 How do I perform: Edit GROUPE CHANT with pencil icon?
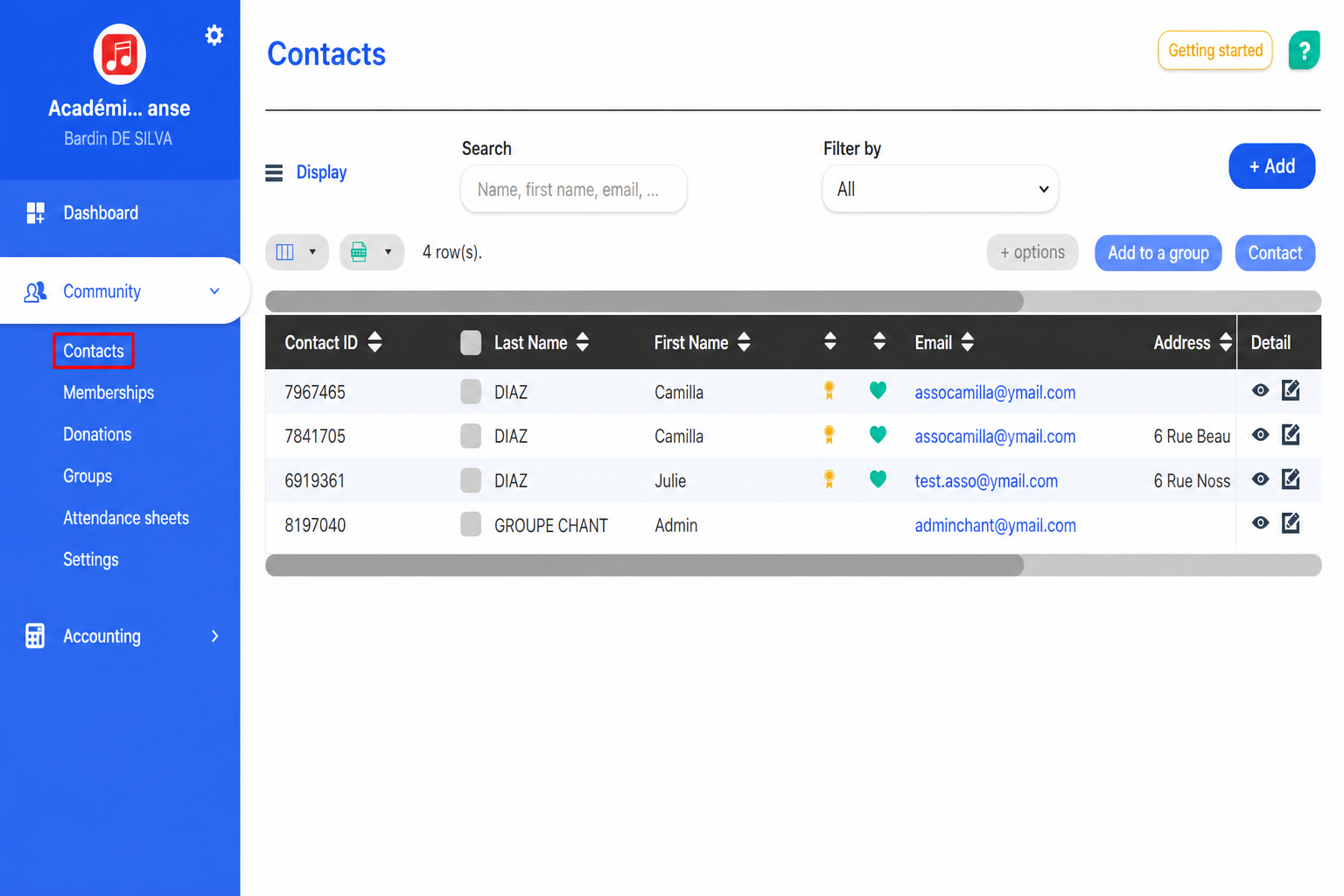pyautogui.click(x=1291, y=523)
